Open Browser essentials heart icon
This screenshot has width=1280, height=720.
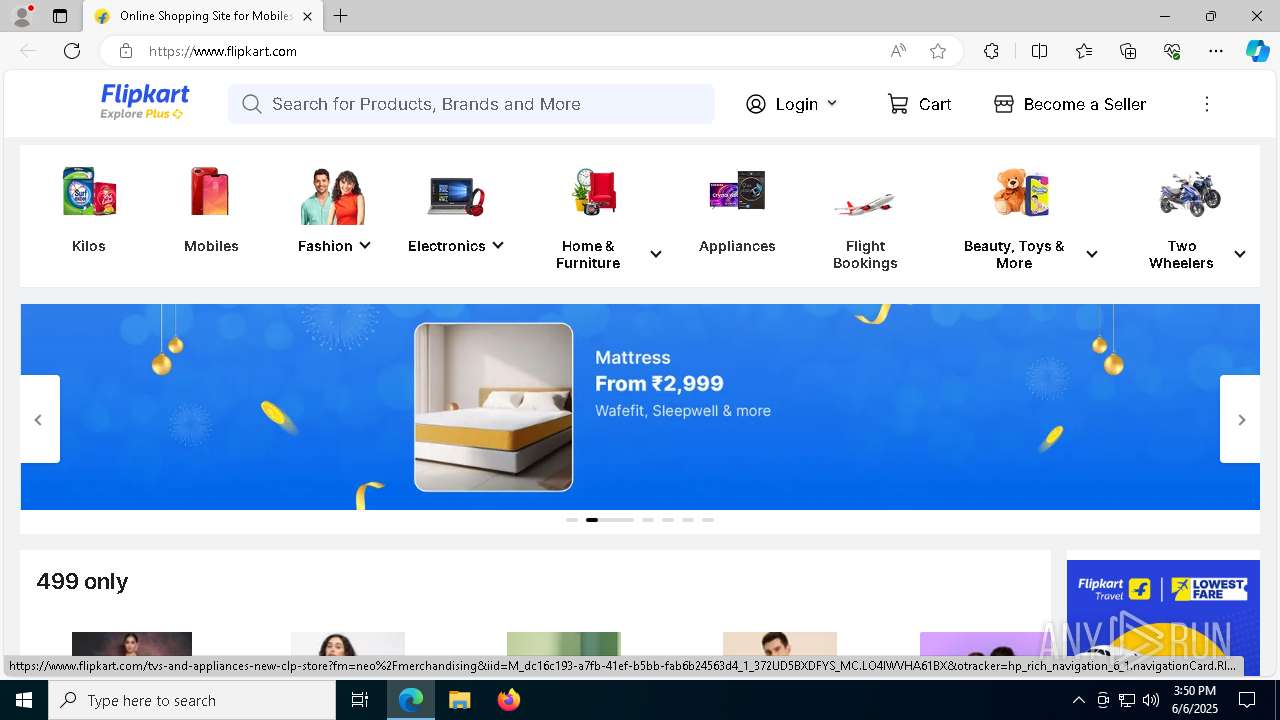[1172, 51]
